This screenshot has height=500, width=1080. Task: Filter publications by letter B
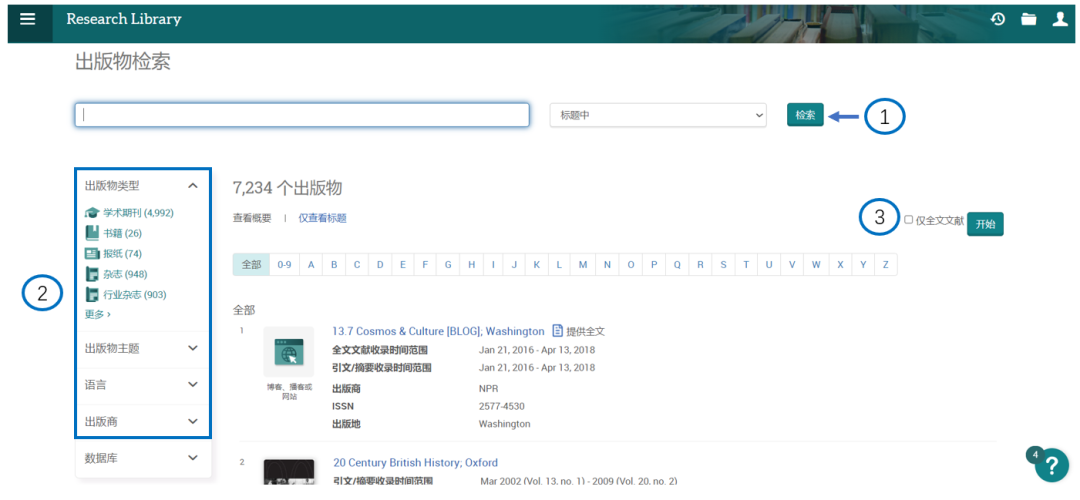(333, 264)
